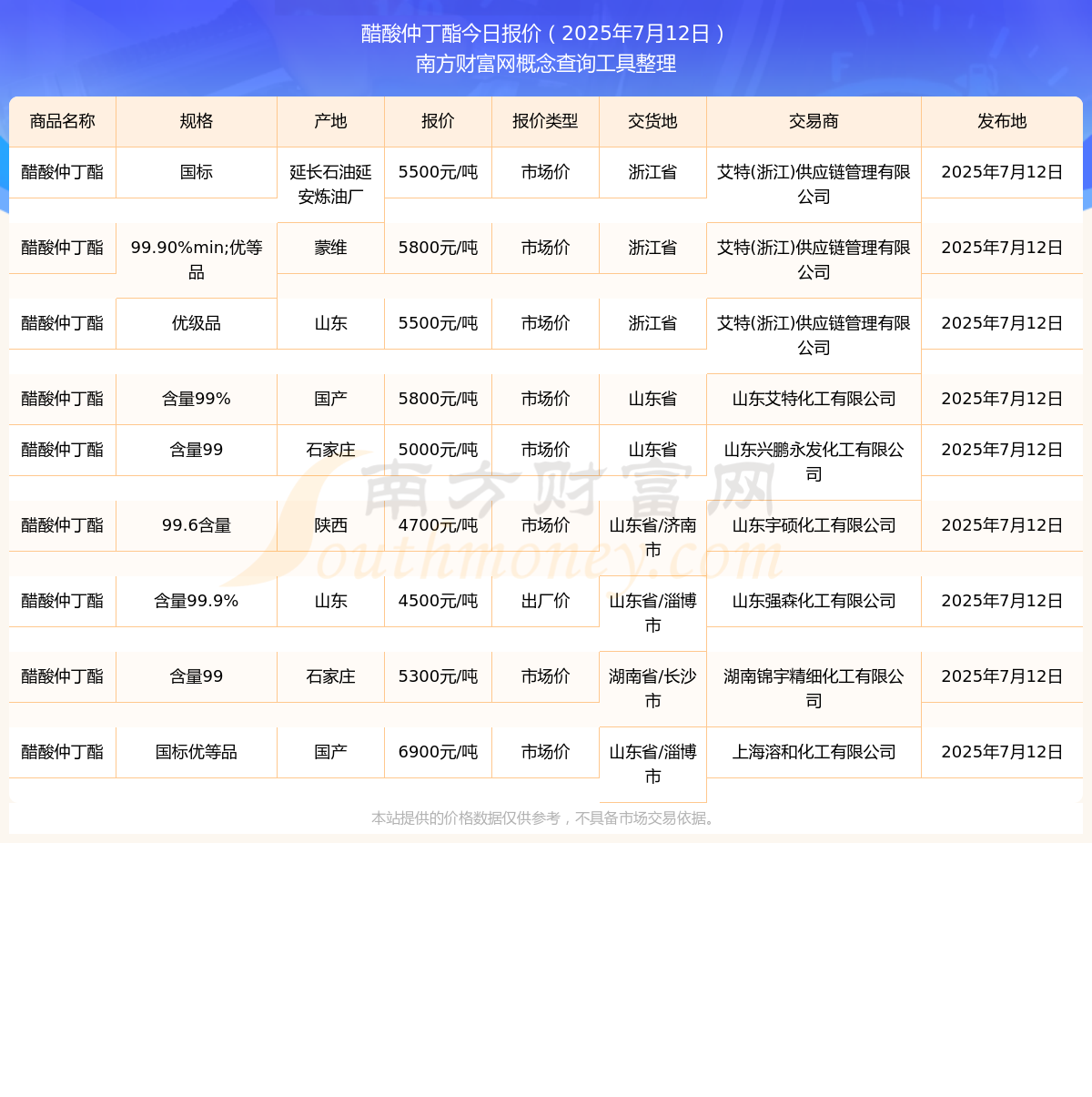Click the 山东艾特化工有限公司 trader cell
The height and width of the screenshot is (1097, 1092).
814,399
